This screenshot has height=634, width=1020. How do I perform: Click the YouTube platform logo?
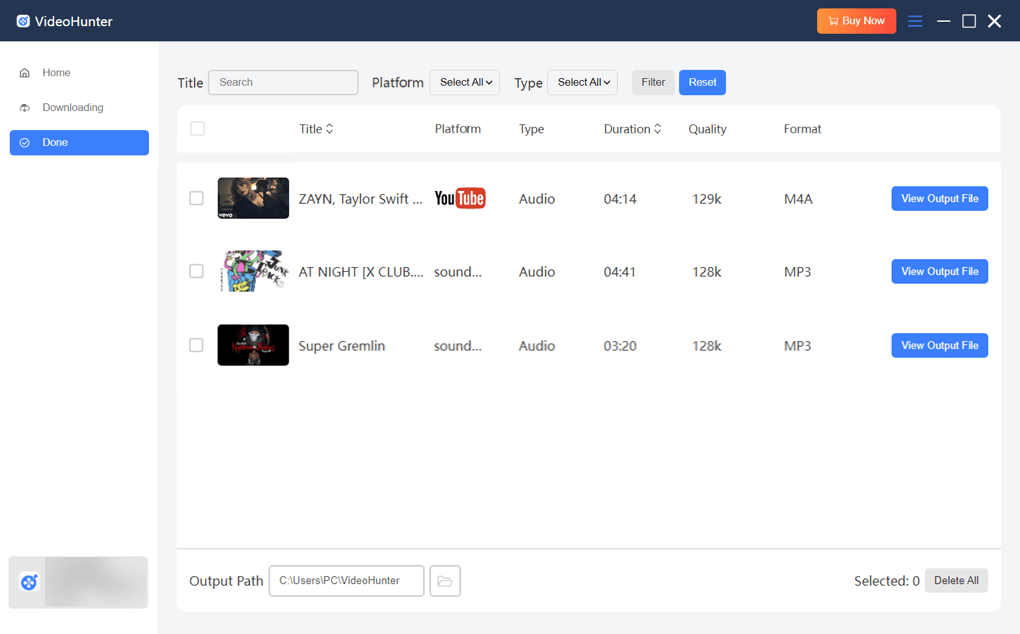459,199
